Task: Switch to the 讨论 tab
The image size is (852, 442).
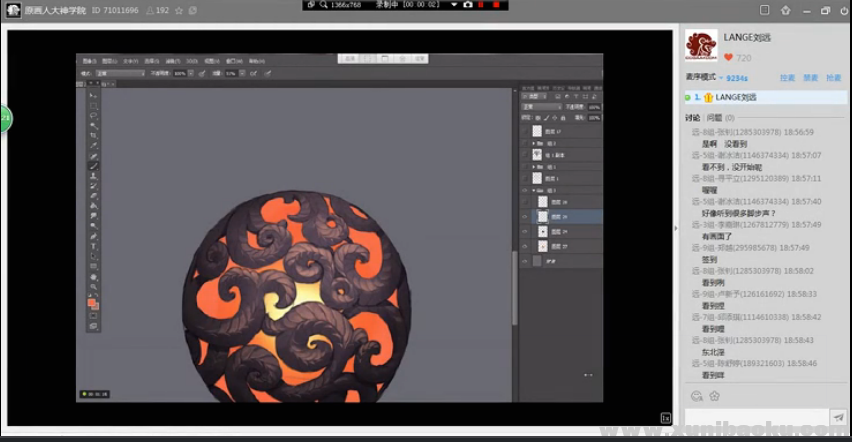Action: 693,118
